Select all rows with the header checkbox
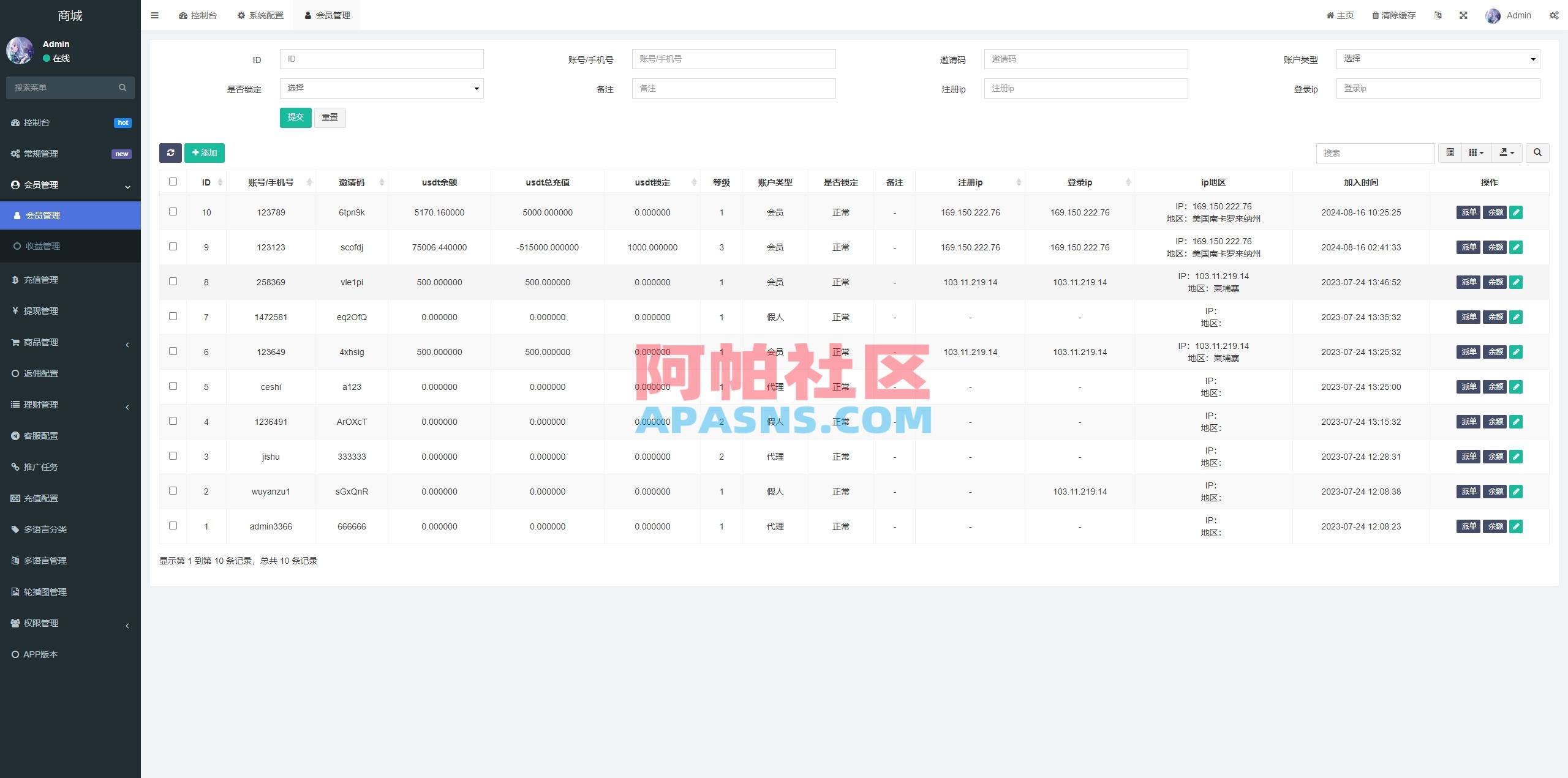 [x=173, y=181]
